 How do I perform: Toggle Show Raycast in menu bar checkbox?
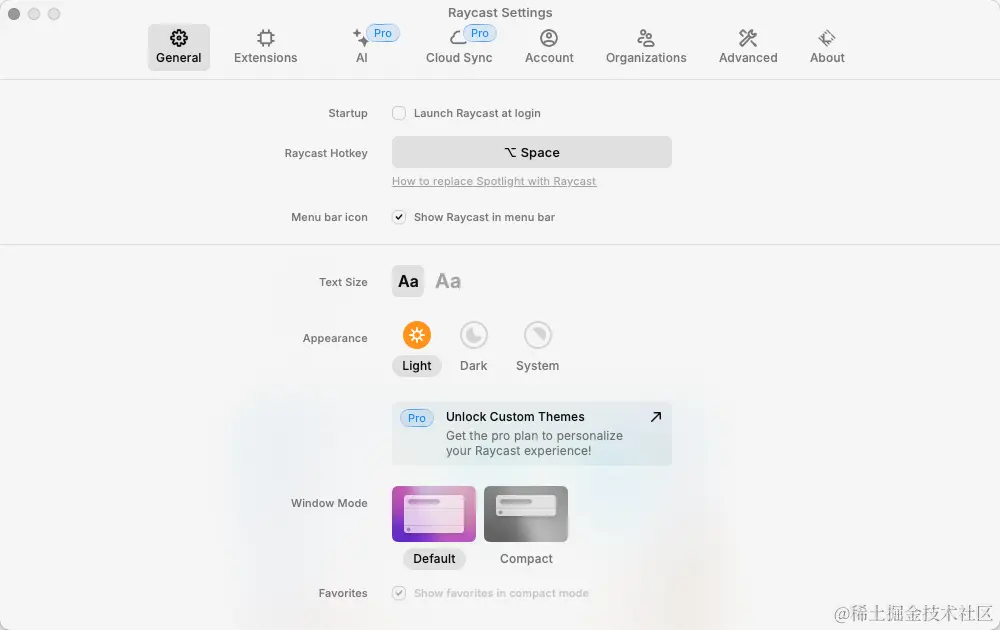[x=399, y=217]
